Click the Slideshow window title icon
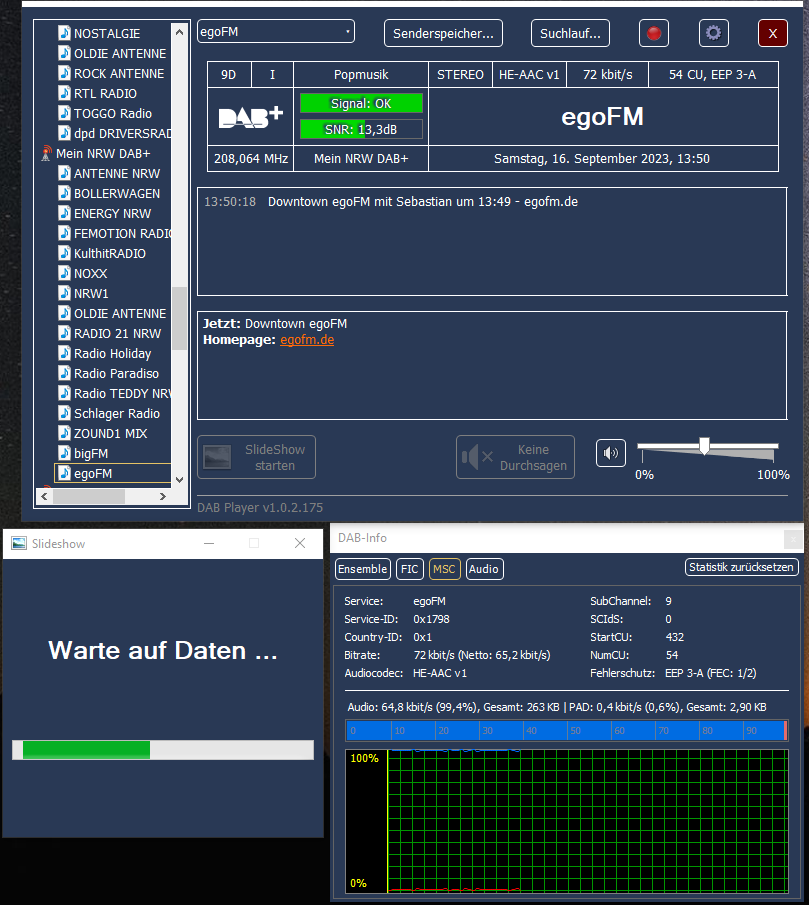The width and height of the screenshot is (809, 905). tap(19, 543)
